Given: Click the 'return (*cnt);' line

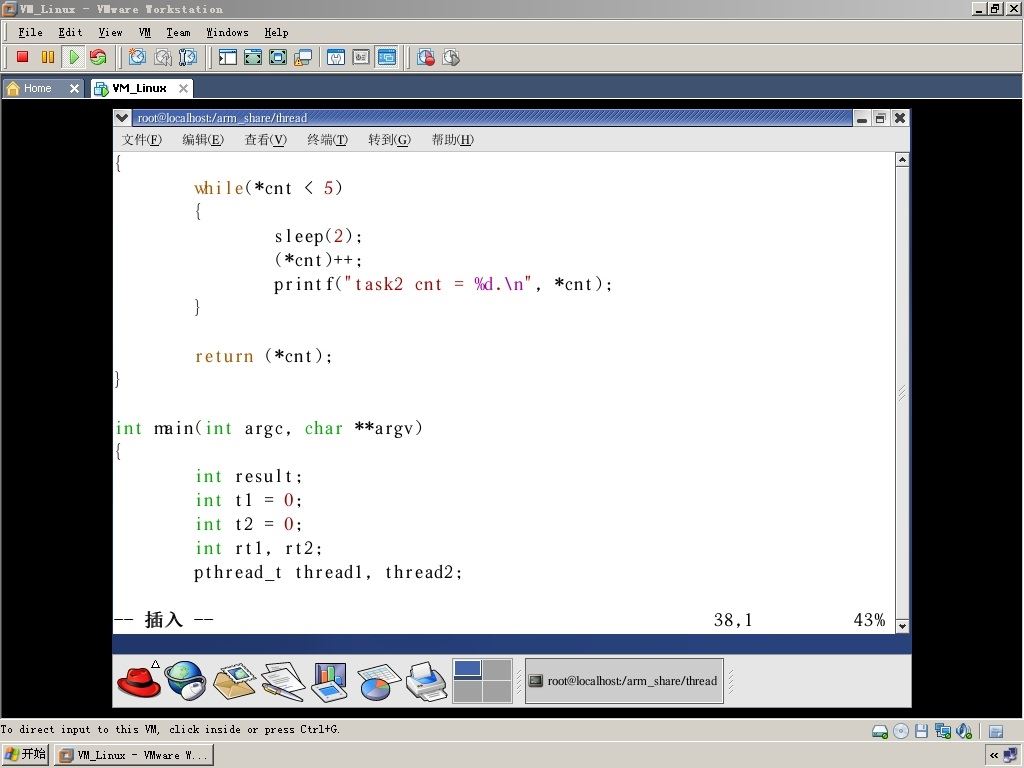Looking at the screenshot, I should [264, 356].
